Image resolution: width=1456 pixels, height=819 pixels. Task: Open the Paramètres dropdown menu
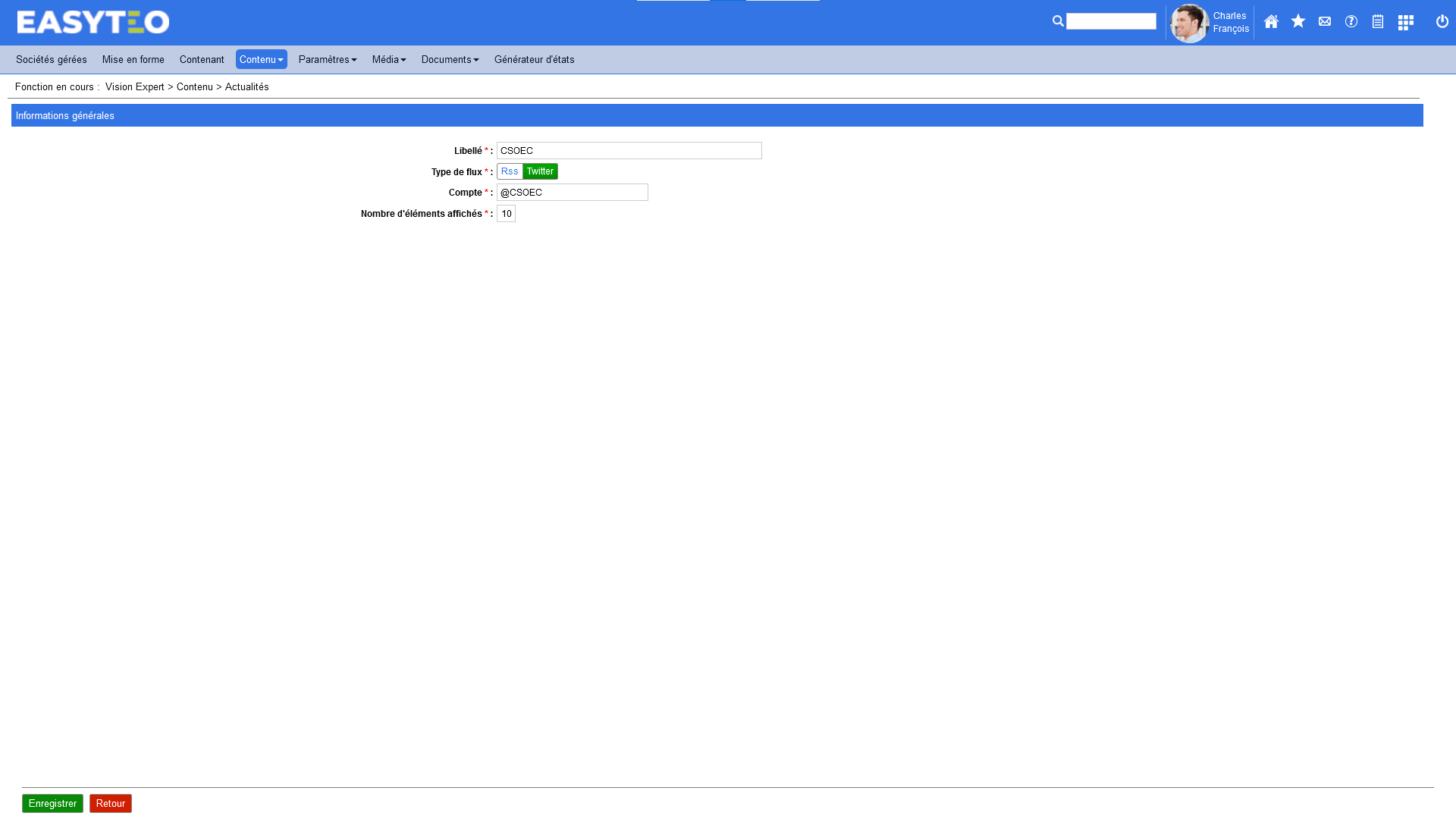[328, 60]
